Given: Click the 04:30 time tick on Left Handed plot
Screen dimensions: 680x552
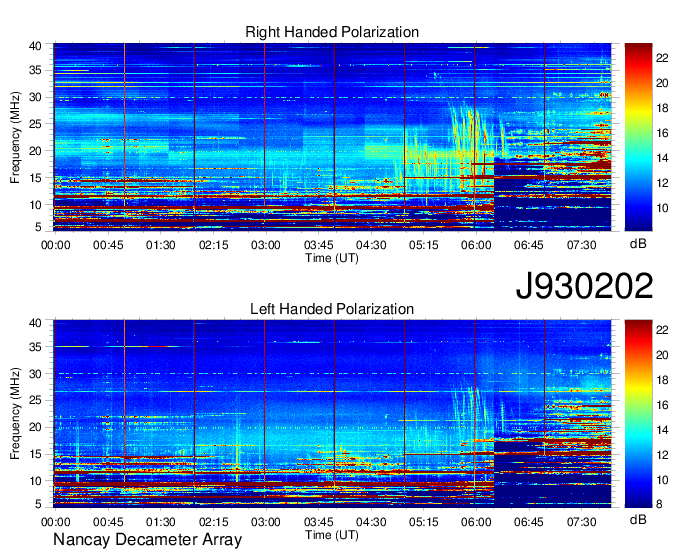Looking at the screenshot, I should (x=371, y=522).
